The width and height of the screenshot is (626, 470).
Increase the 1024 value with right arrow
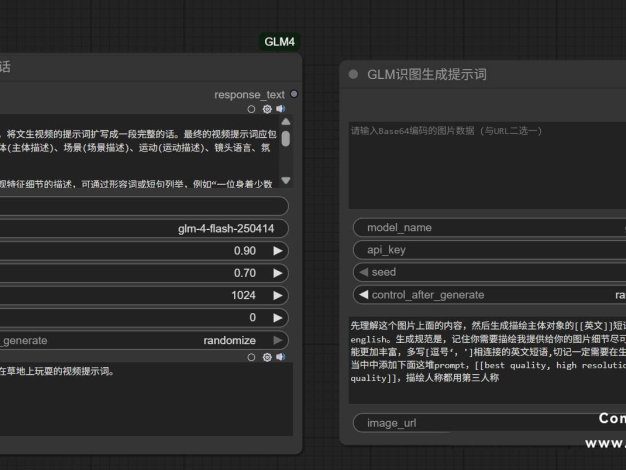point(278,295)
